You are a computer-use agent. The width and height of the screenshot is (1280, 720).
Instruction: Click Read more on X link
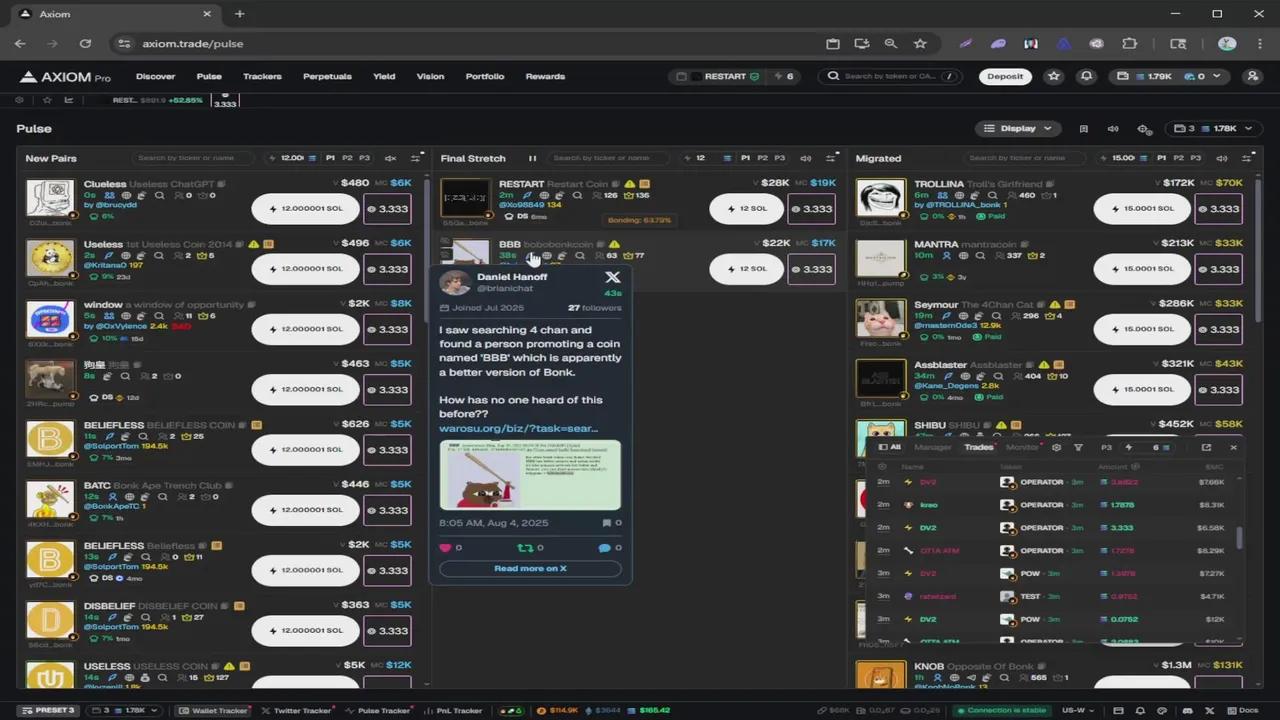point(530,568)
